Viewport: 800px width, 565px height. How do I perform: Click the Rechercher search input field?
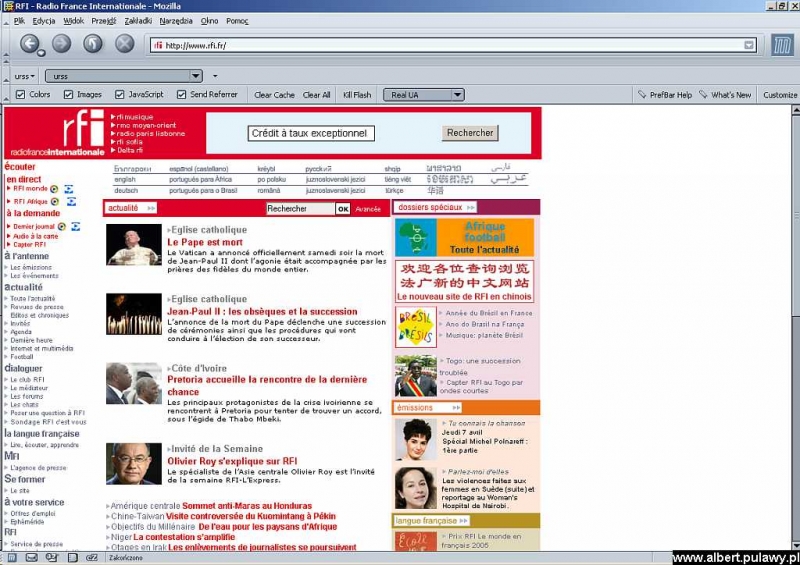click(300, 209)
